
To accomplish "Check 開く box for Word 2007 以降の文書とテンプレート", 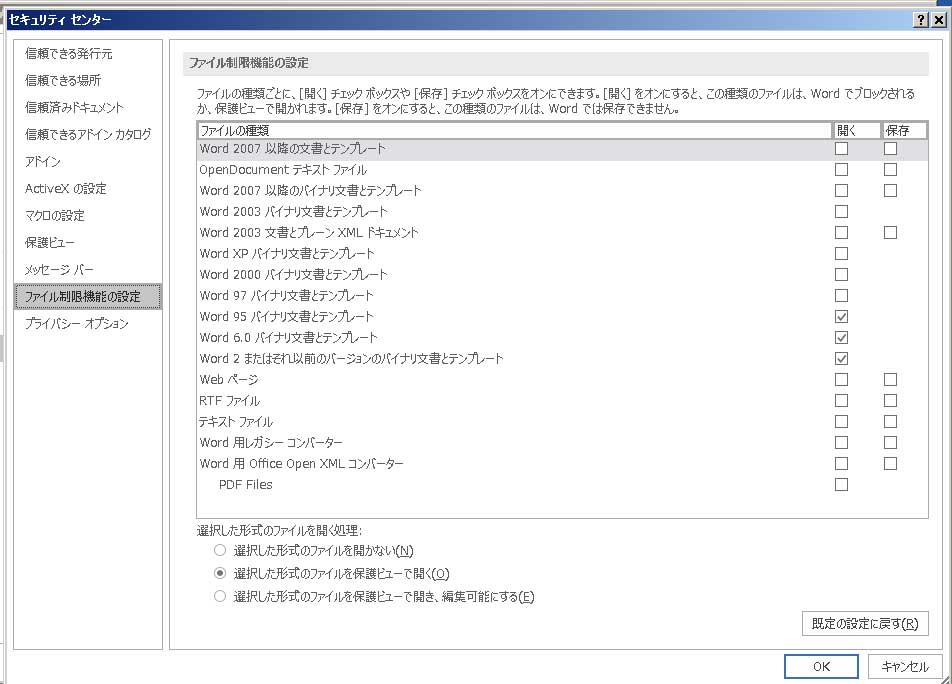I will click(x=841, y=149).
